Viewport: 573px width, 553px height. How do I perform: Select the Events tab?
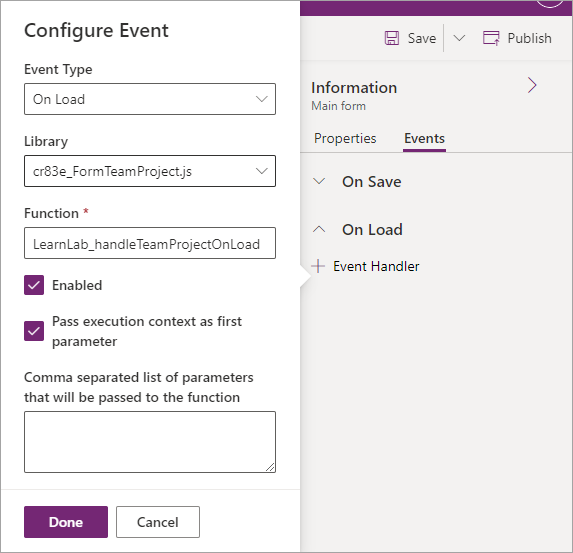(424, 138)
